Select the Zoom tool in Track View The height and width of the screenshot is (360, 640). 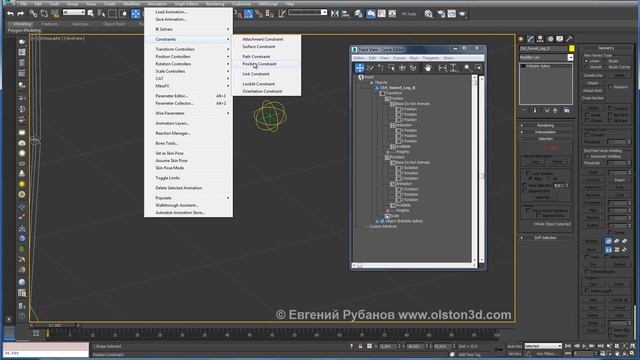[467, 68]
